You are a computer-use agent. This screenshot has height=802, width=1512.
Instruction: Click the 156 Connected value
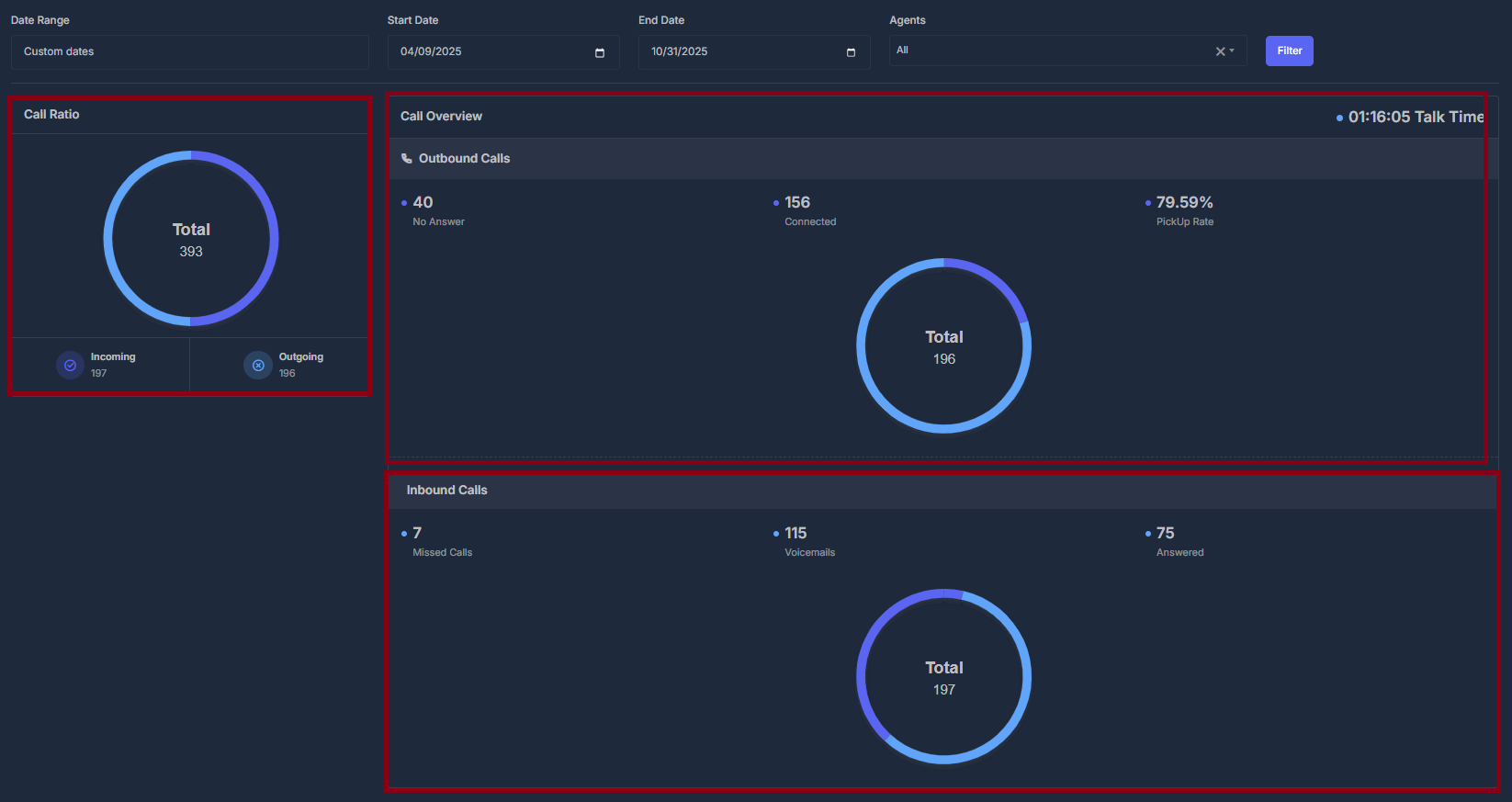point(797,202)
